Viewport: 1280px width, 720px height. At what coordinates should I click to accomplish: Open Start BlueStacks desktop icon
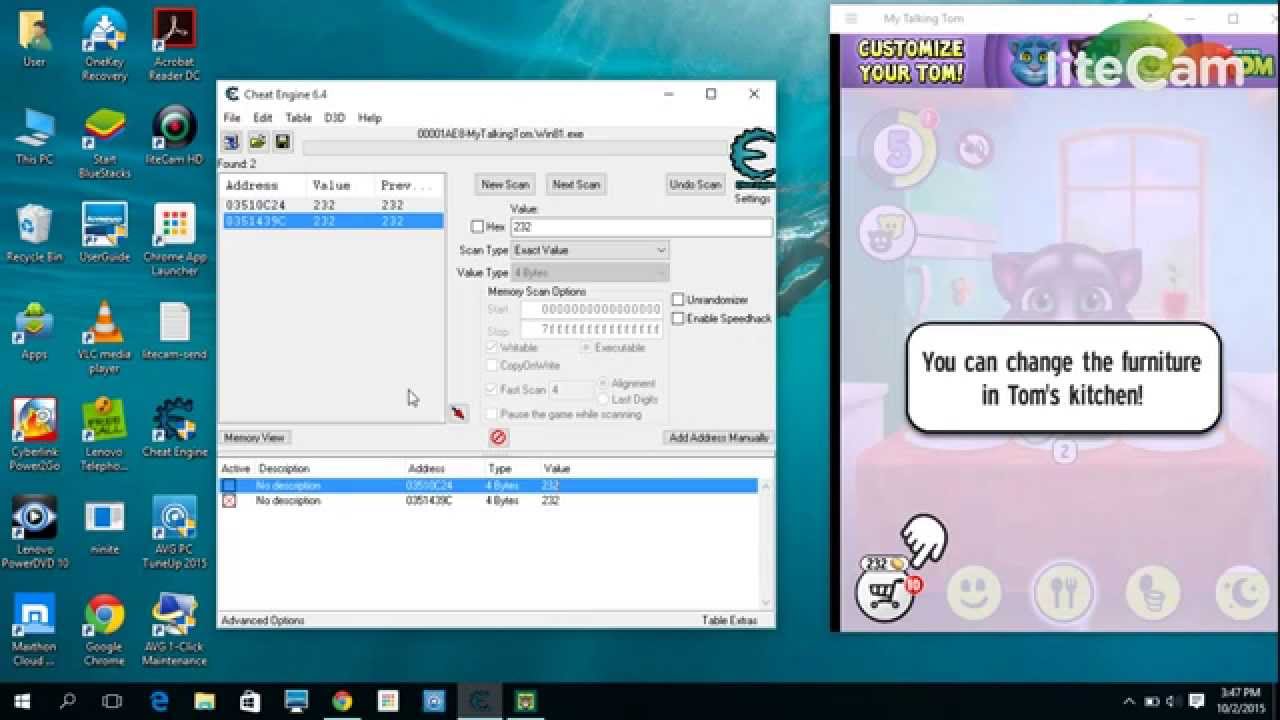tap(104, 142)
